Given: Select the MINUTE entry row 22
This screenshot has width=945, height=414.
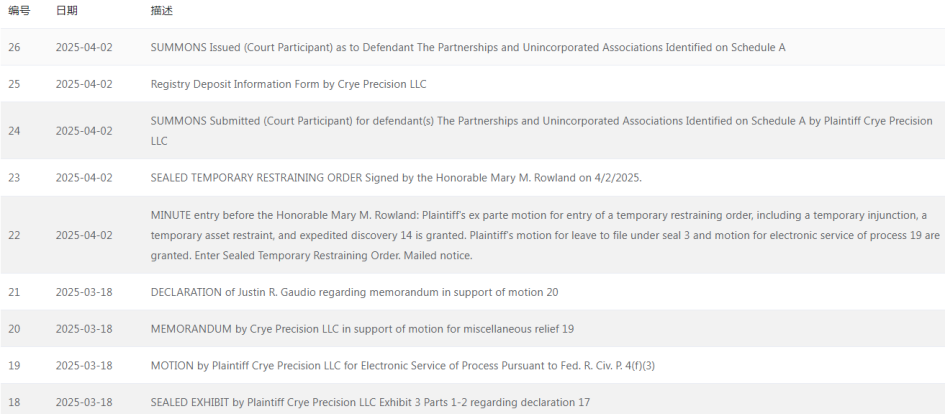Looking at the screenshot, I should (x=472, y=235).
